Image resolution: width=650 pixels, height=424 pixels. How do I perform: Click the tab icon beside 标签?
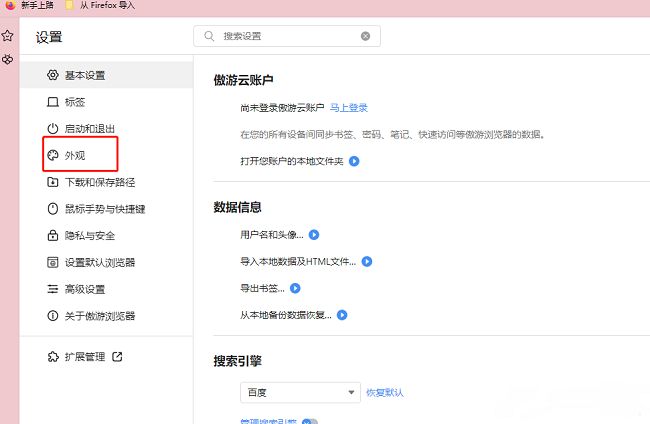[x=53, y=102]
